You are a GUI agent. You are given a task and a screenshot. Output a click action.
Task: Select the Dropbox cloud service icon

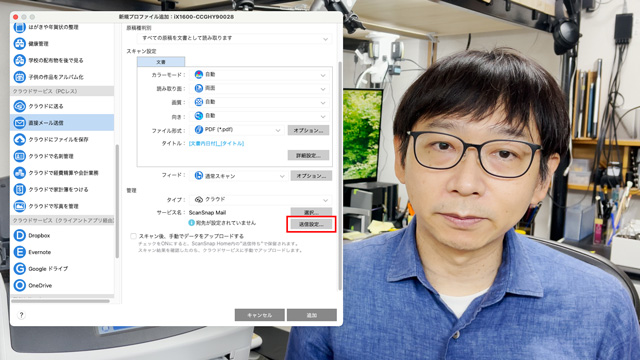(x=20, y=235)
